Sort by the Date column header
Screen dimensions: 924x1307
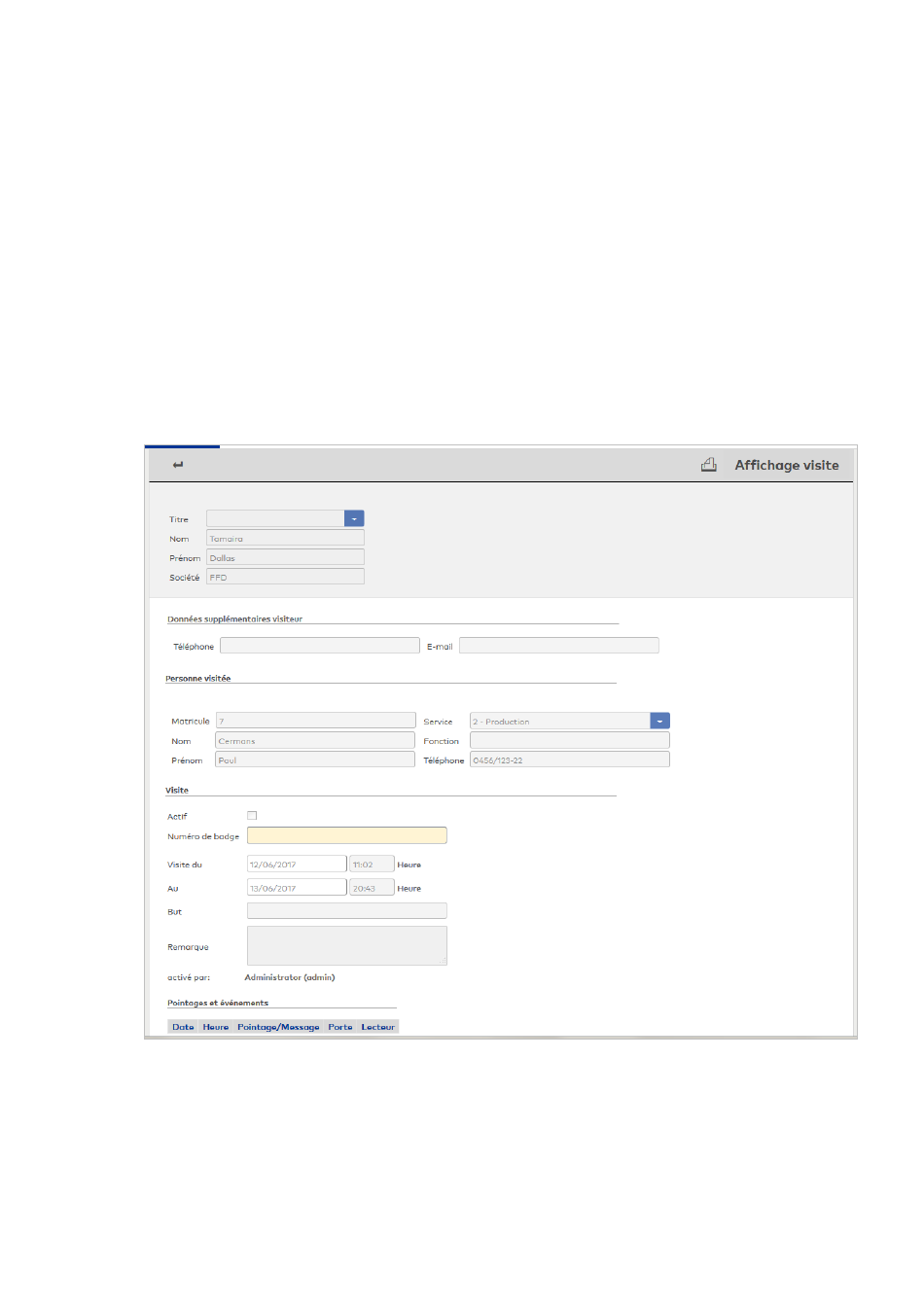[183, 1027]
